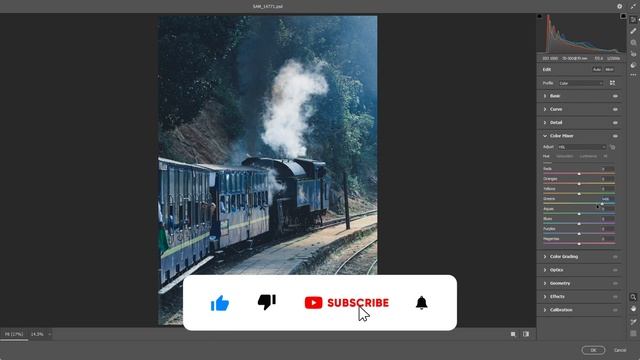Click the histogram graph
Viewport: 640px width, 360px height.
click(x=582, y=34)
